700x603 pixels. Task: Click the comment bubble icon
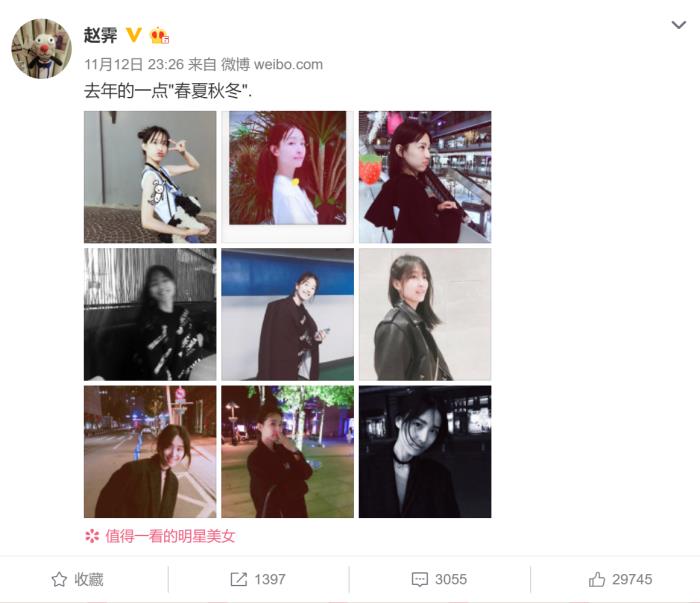419,579
